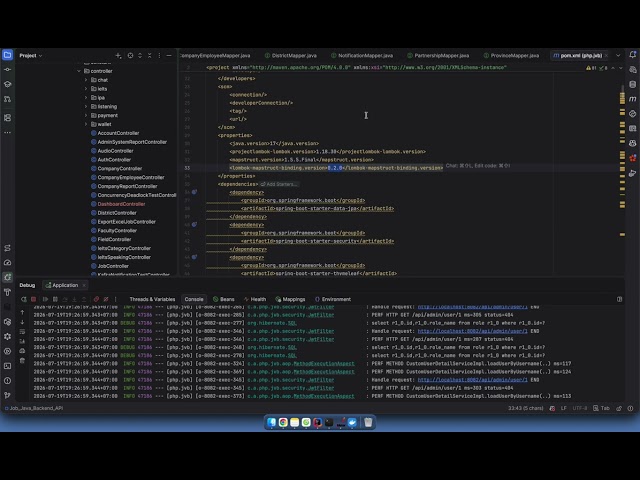Open the Terminal tool window icon
Image resolution: width=640 pixels, height=480 pixels.
(7, 366)
